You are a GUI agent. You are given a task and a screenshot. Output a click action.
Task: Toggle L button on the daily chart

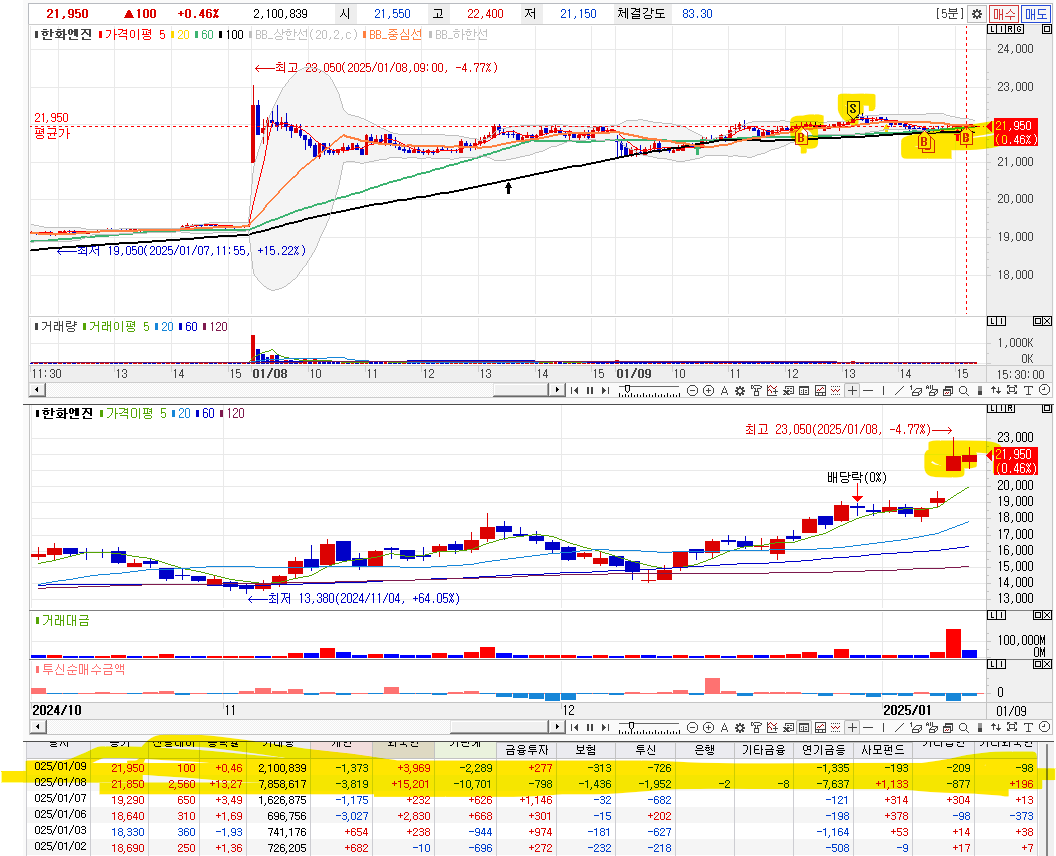pos(992,408)
